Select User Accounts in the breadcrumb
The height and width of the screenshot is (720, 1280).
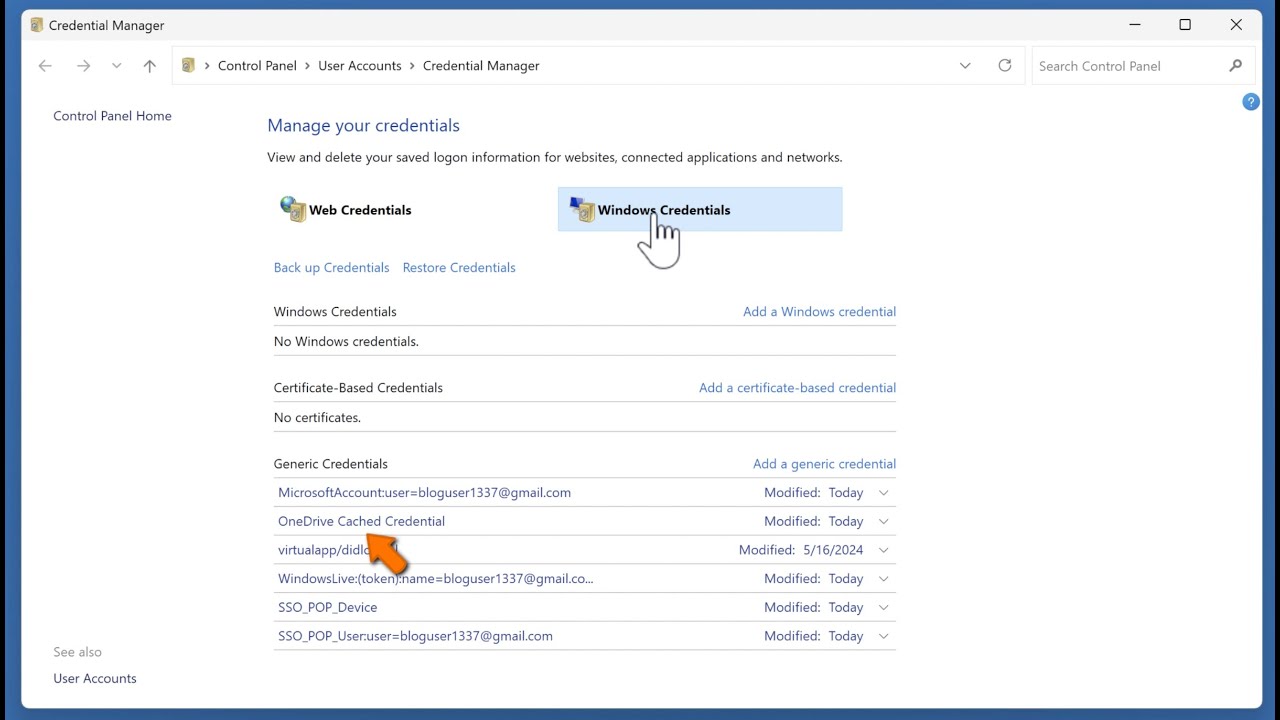tap(360, 65)
